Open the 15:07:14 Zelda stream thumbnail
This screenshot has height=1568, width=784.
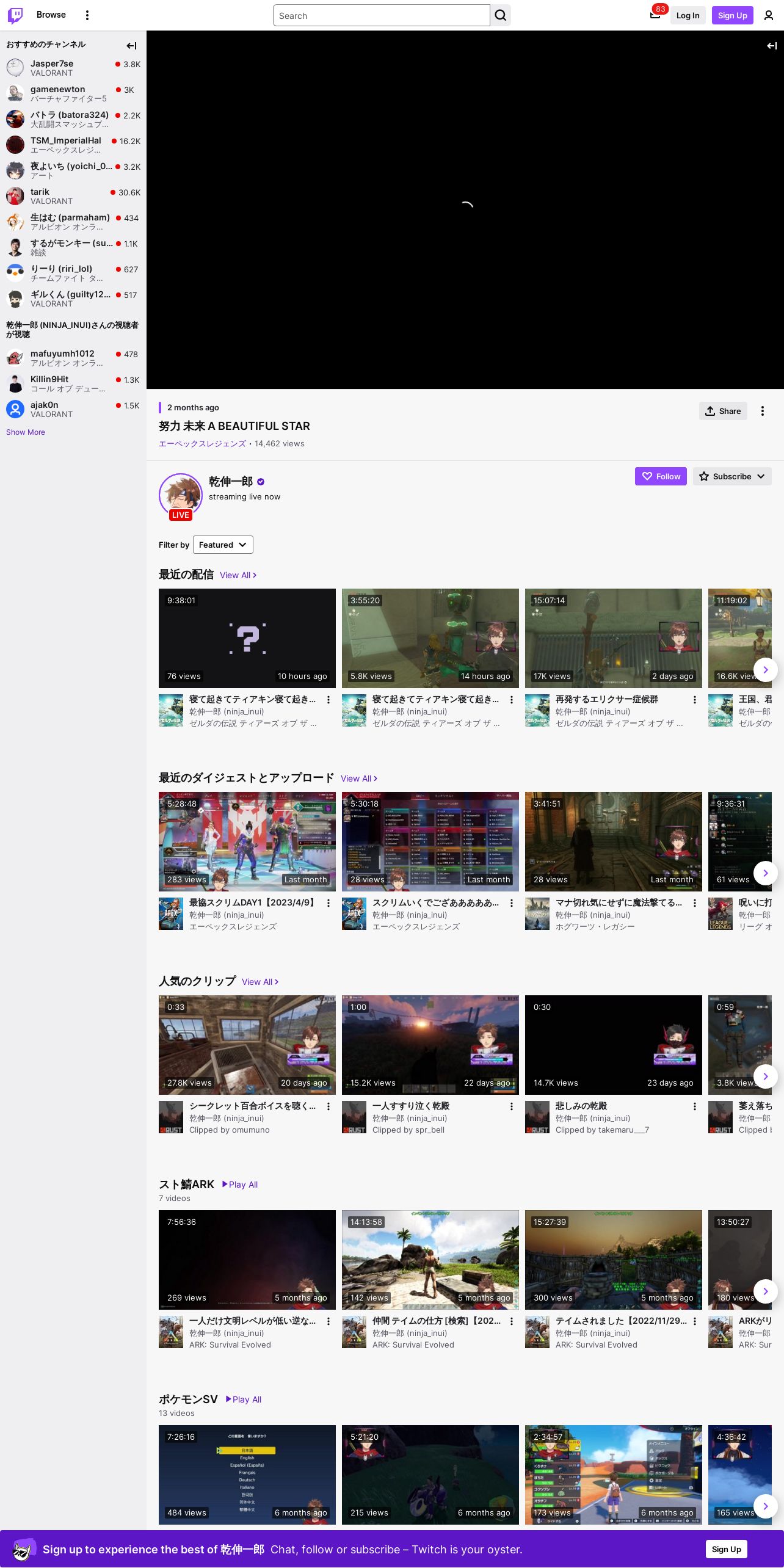(614, 639)
